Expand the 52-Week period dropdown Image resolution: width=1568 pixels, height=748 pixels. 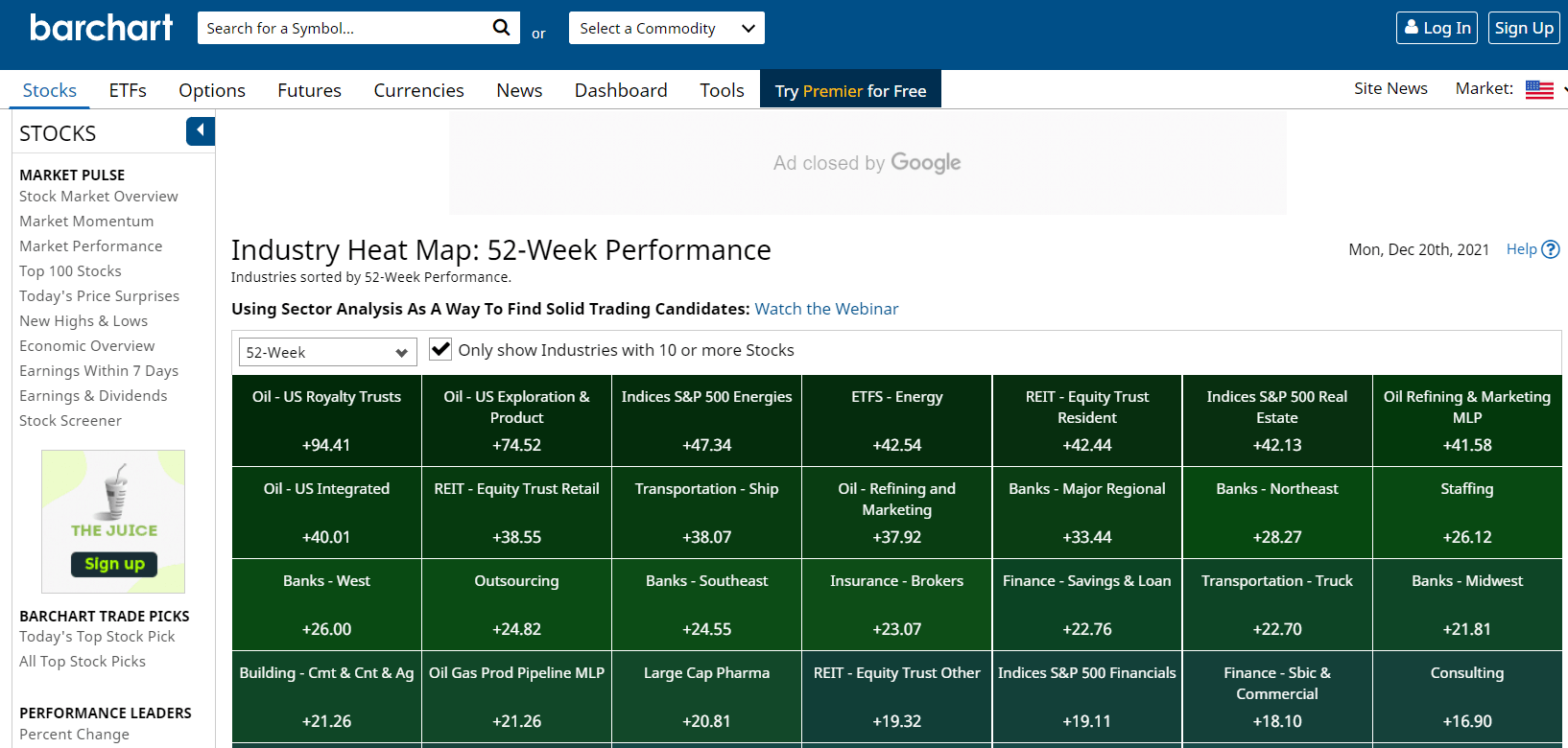(327, 352)
